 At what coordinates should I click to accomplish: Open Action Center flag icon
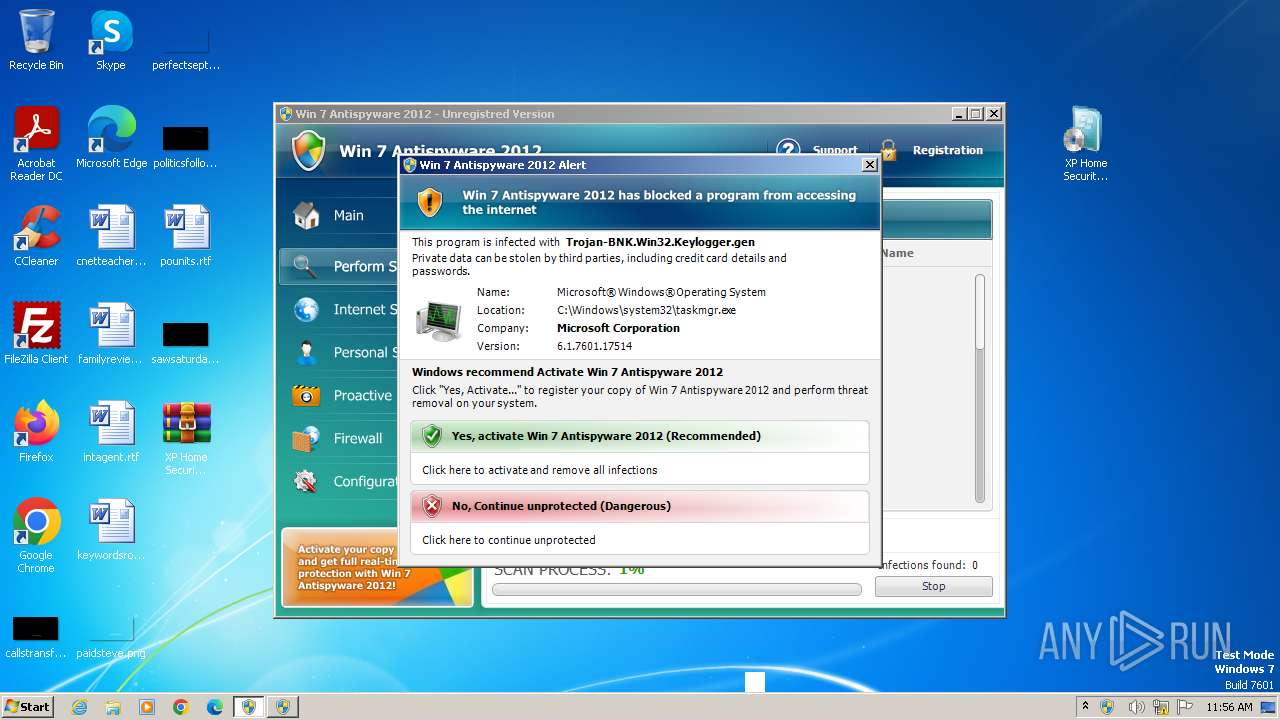point(1185,707)
